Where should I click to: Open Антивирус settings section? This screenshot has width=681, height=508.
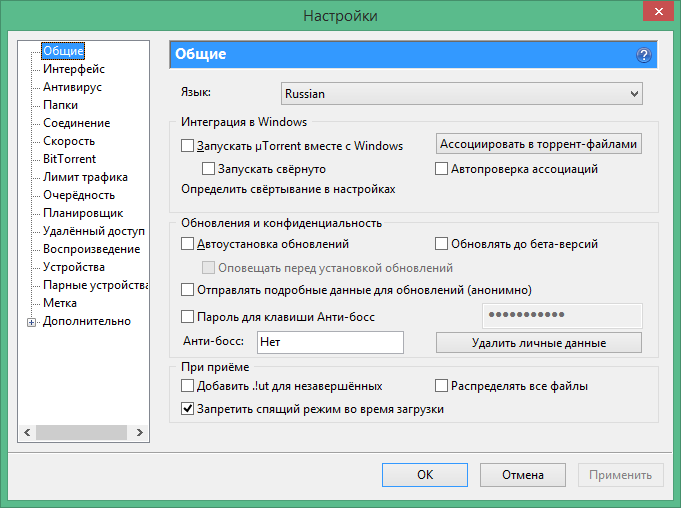72,87
